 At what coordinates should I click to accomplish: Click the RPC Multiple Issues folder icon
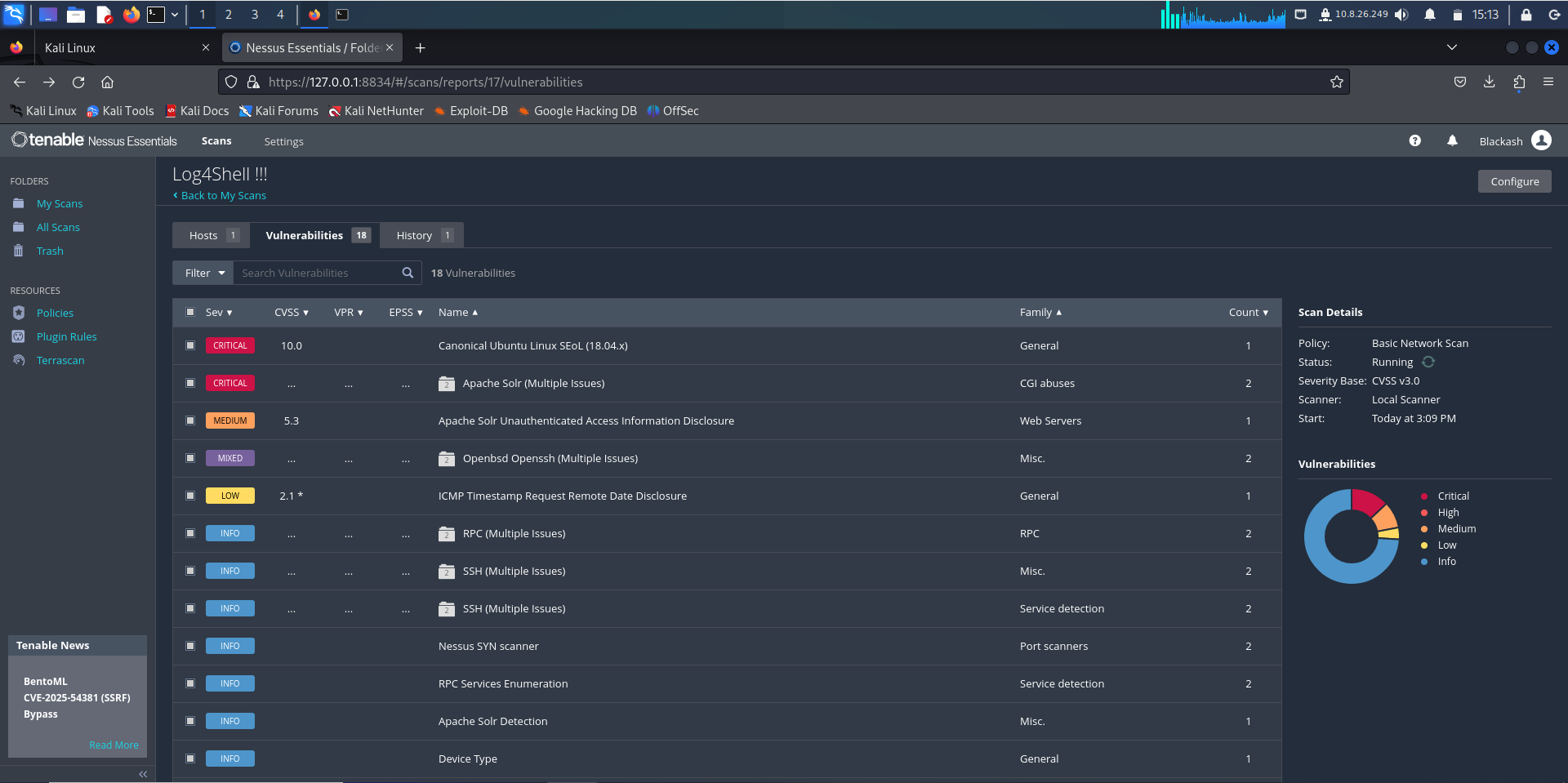(x=447, y=534)
